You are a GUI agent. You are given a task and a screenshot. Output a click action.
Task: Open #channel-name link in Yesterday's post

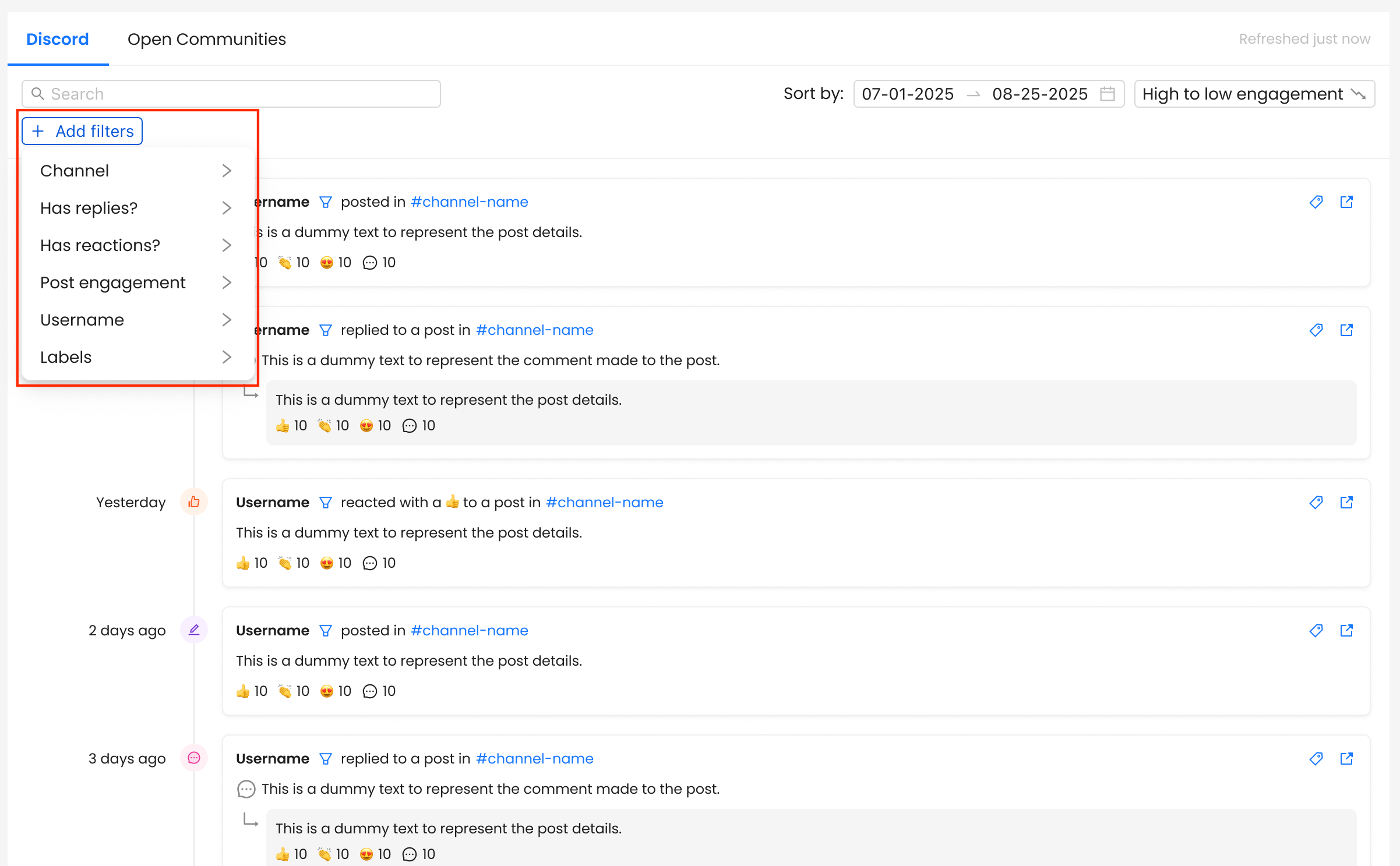pyautogui.click(x=604, y=503)
